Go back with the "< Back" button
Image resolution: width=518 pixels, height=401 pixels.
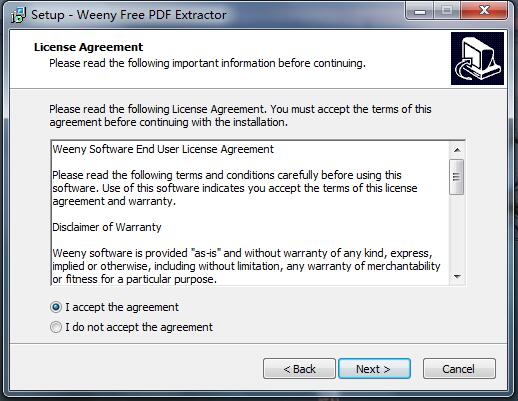(299, 369)
